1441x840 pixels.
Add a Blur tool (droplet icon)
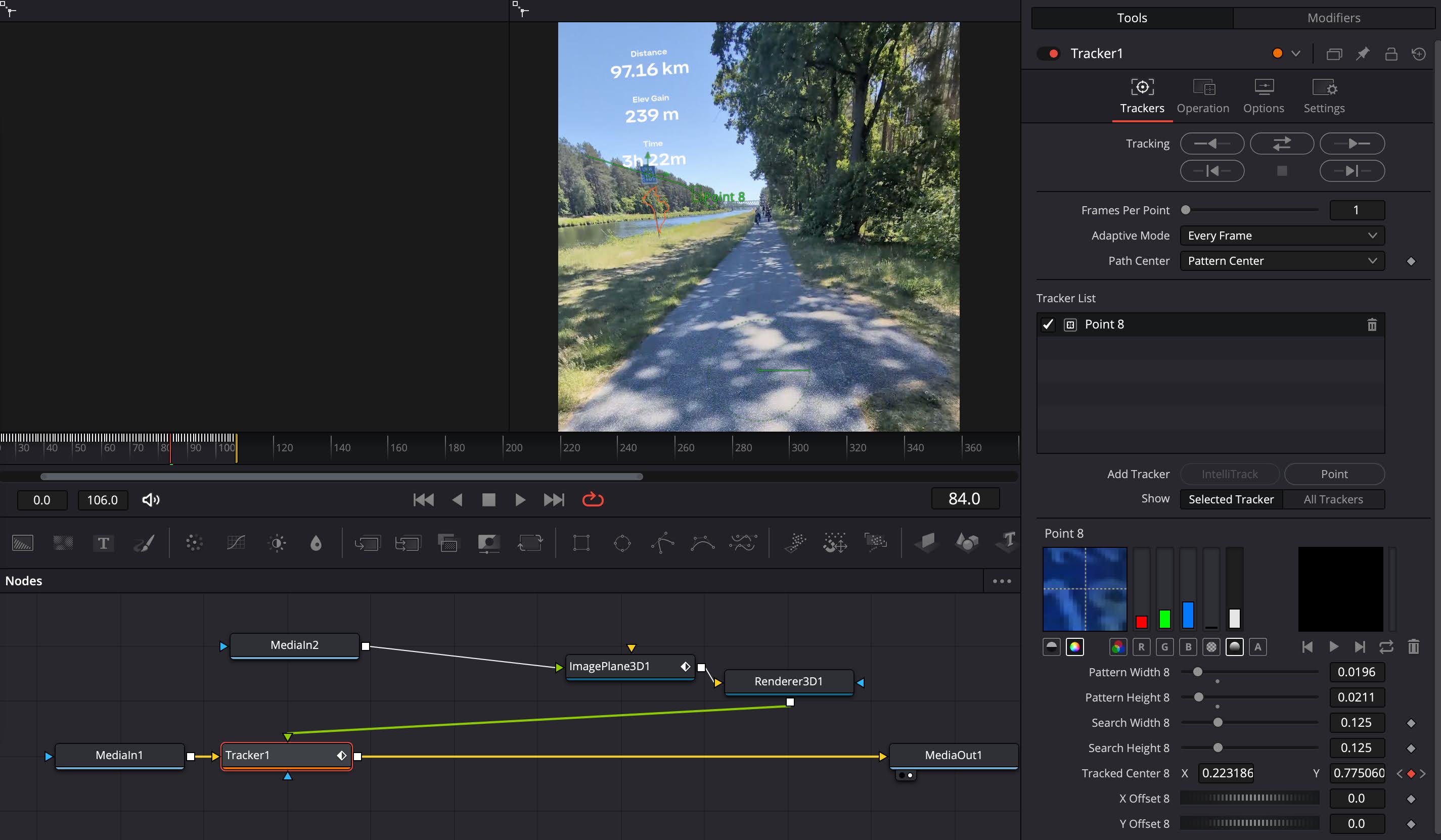(316, 542)
